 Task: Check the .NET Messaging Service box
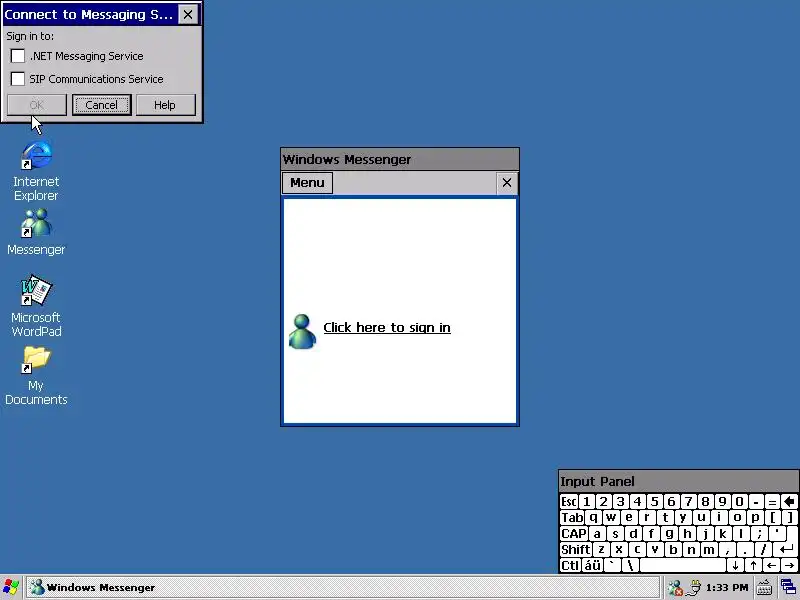(18, 56)
